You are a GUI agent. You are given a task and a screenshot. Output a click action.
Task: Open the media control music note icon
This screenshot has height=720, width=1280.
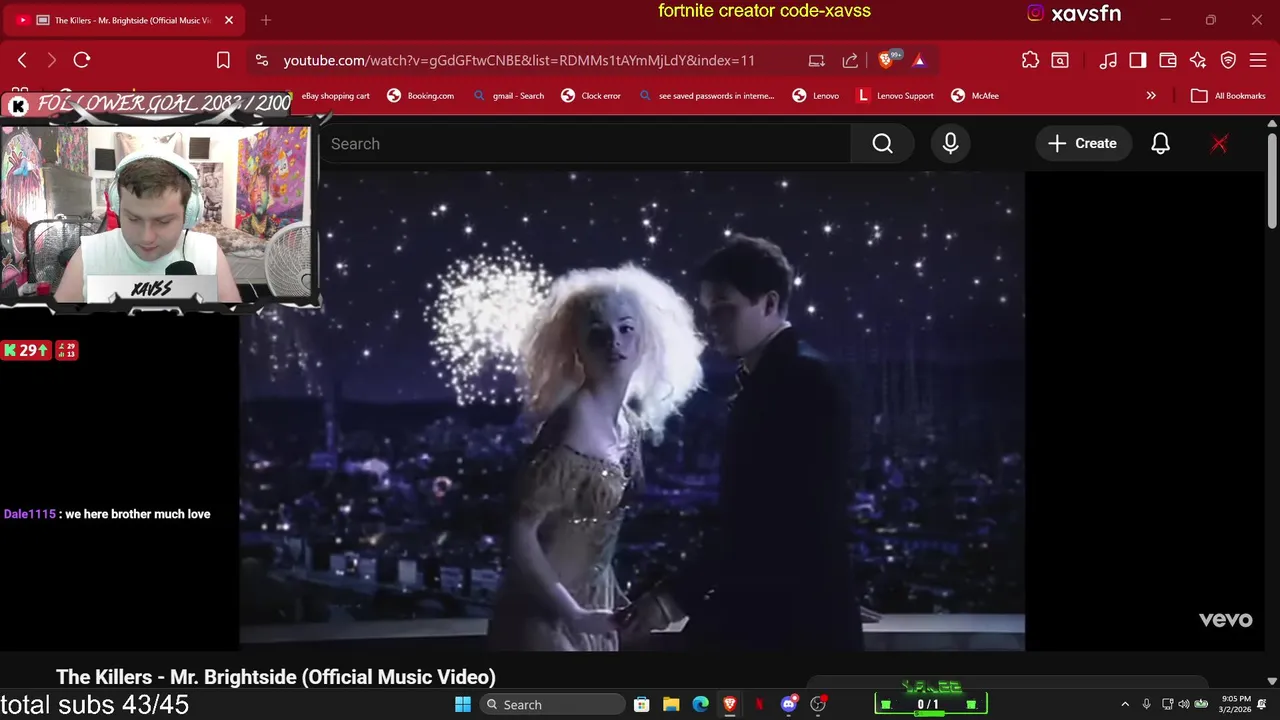[x=1108, y=60]
